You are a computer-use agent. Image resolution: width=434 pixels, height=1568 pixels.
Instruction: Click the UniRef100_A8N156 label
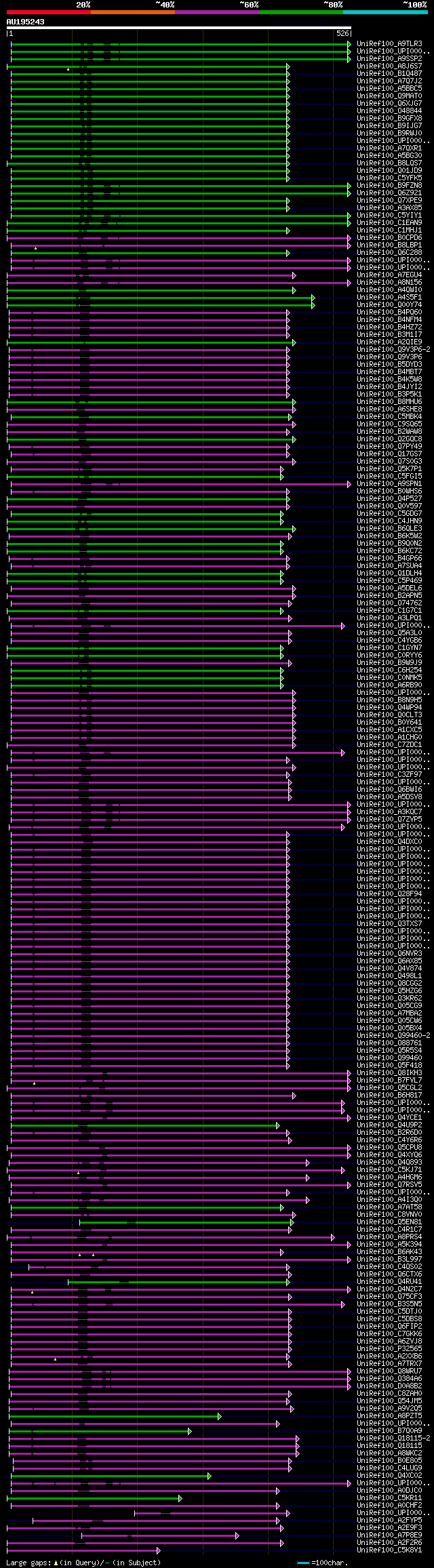pyautogui.click(x=389, y=283)
